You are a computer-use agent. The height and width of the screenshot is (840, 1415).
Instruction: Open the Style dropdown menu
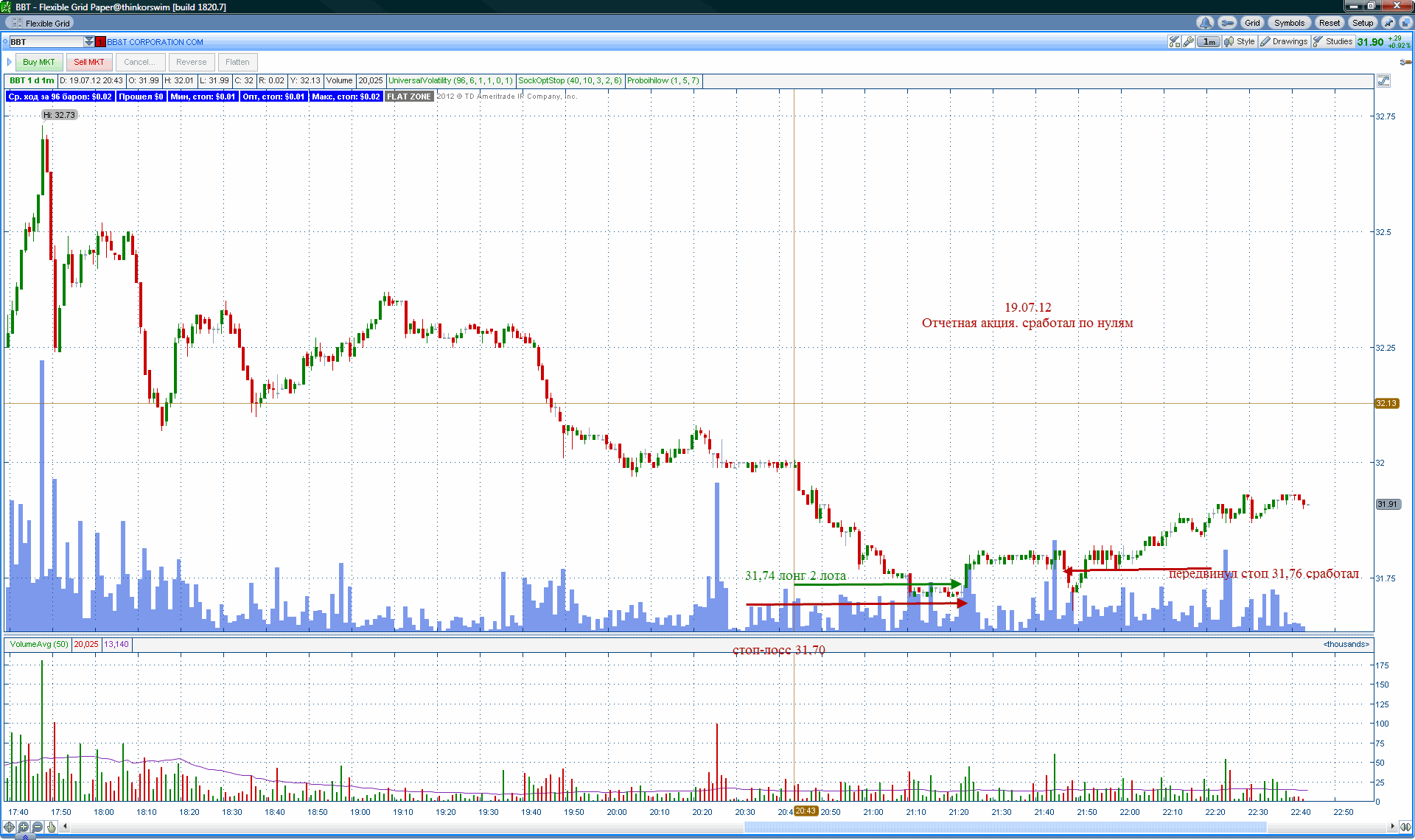(x=1240, y=42)
